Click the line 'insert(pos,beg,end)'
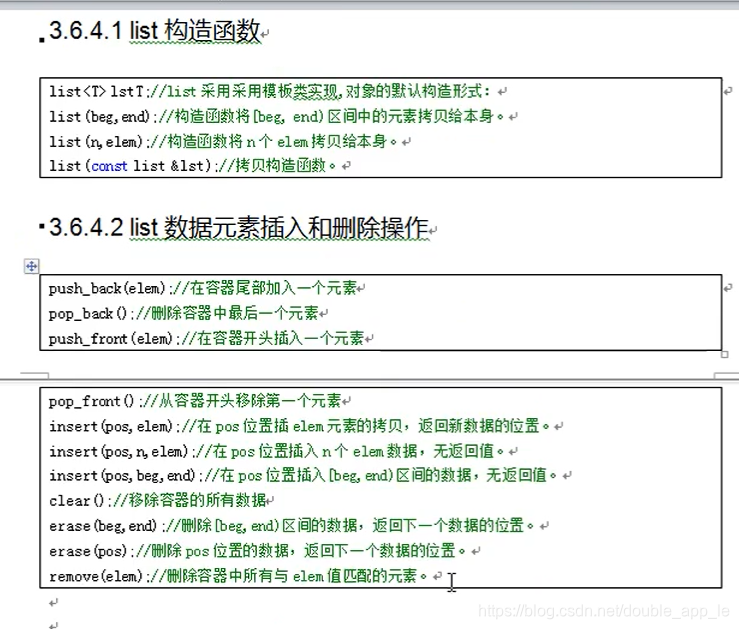The height and width of the screenshot is (629, 739). tap(303, 475)
